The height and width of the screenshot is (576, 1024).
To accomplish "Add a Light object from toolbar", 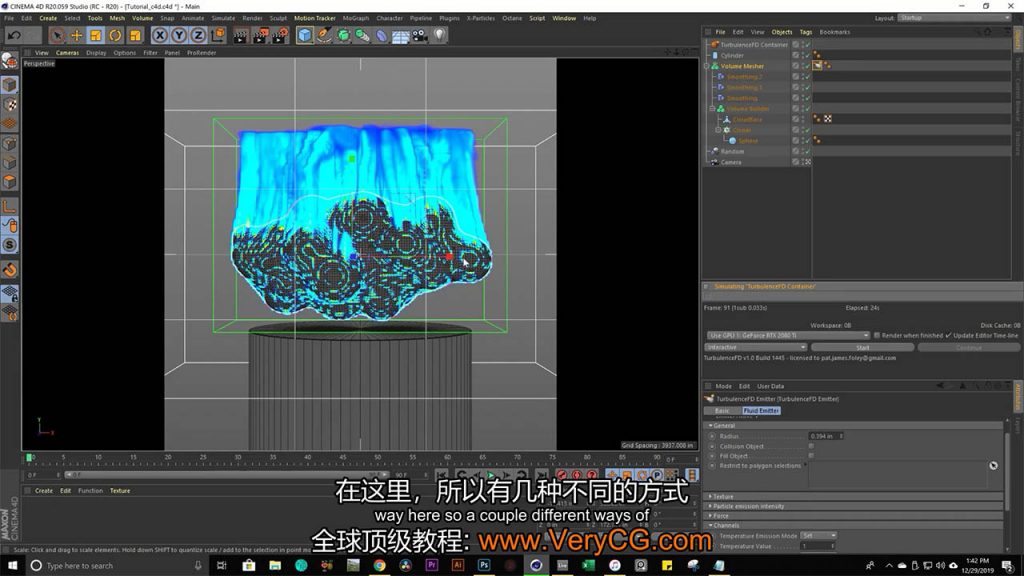I will (x=440, y=35).
